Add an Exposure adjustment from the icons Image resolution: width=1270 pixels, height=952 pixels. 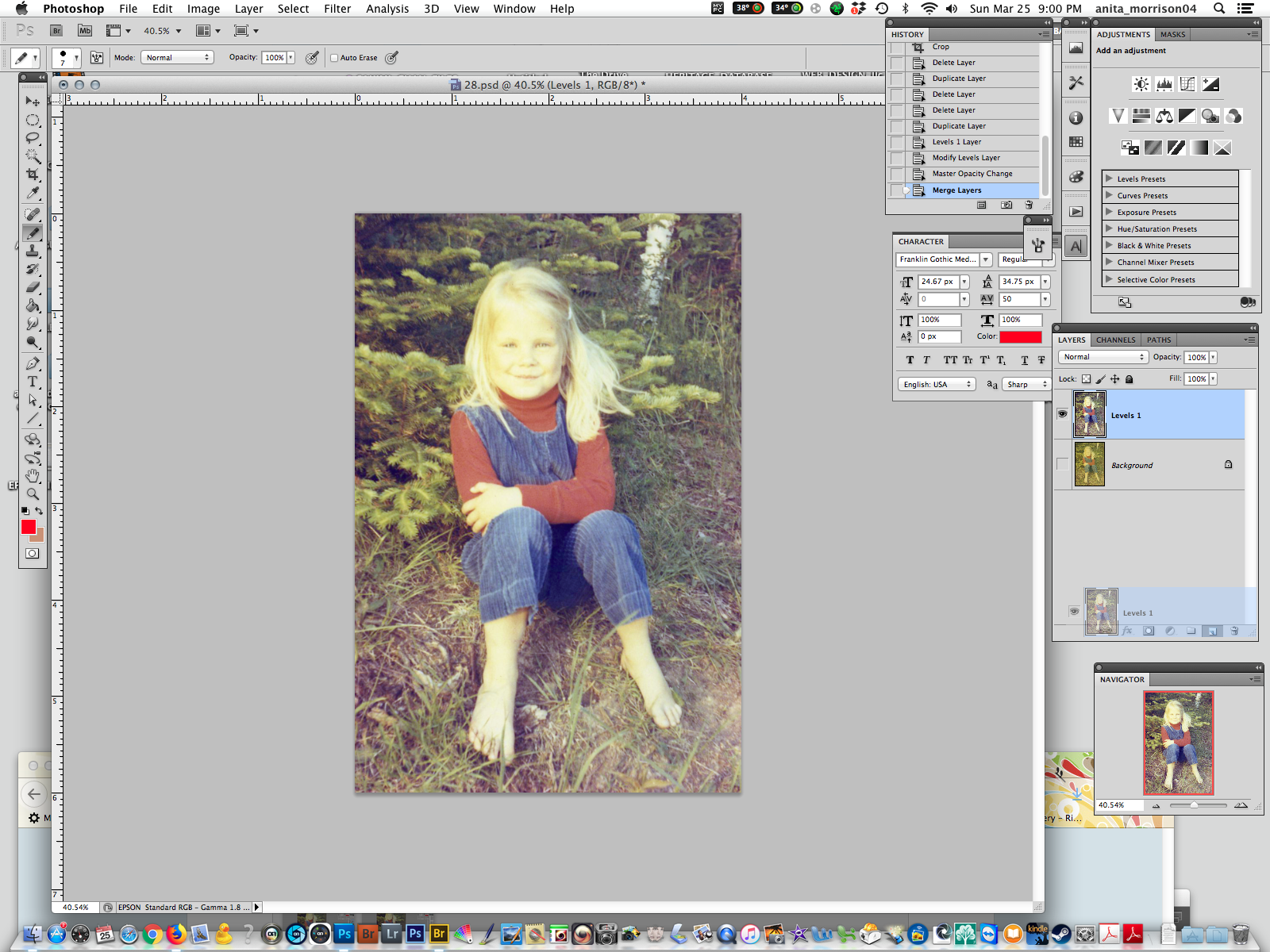pos(1210,84)
